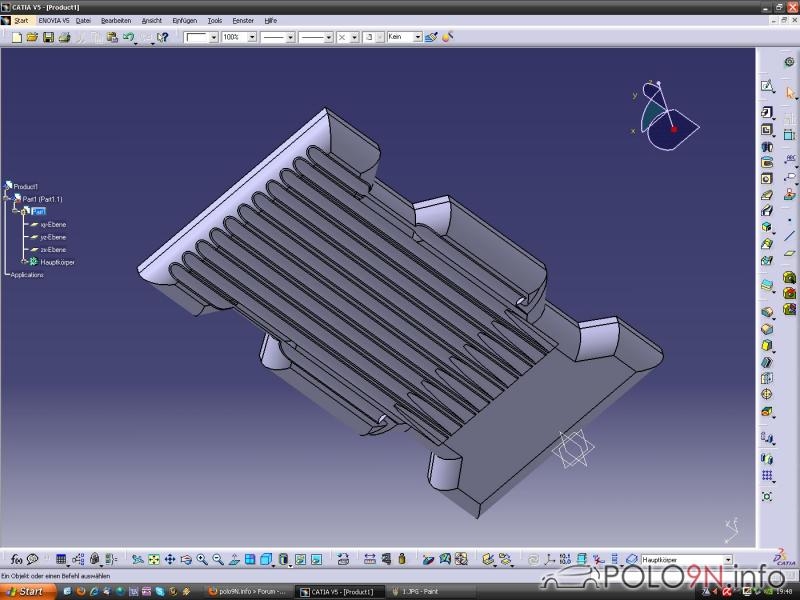Viewport: 800px width, 600px height.
Task: Open the fill color dropdown swatch
Action: 213,37
